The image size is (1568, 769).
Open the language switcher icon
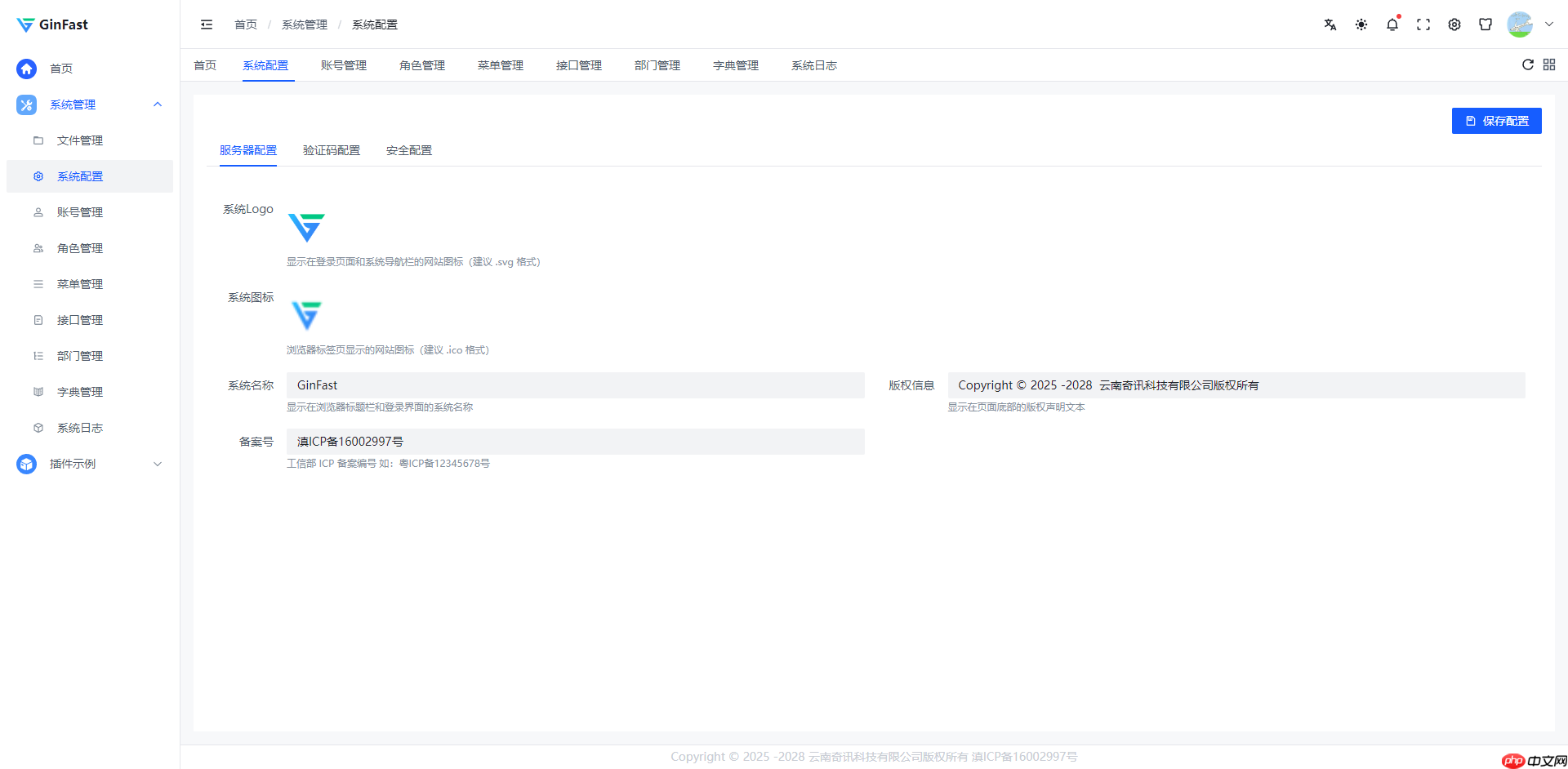click(x=1330, y=24)
